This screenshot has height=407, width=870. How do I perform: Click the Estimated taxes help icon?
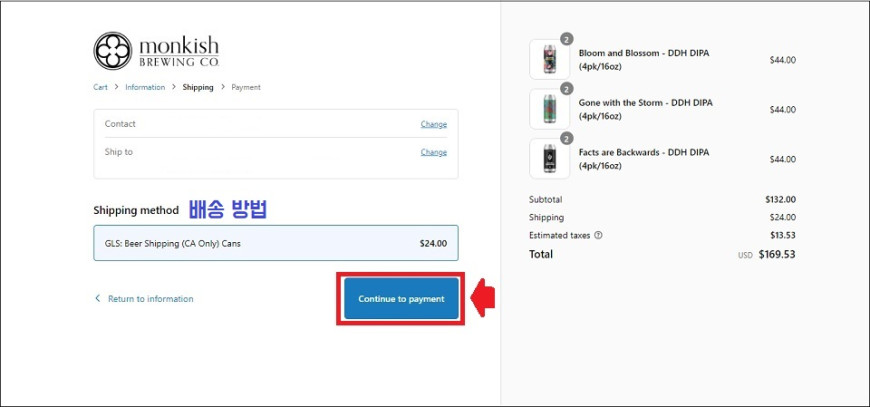(x=598, y=235)
